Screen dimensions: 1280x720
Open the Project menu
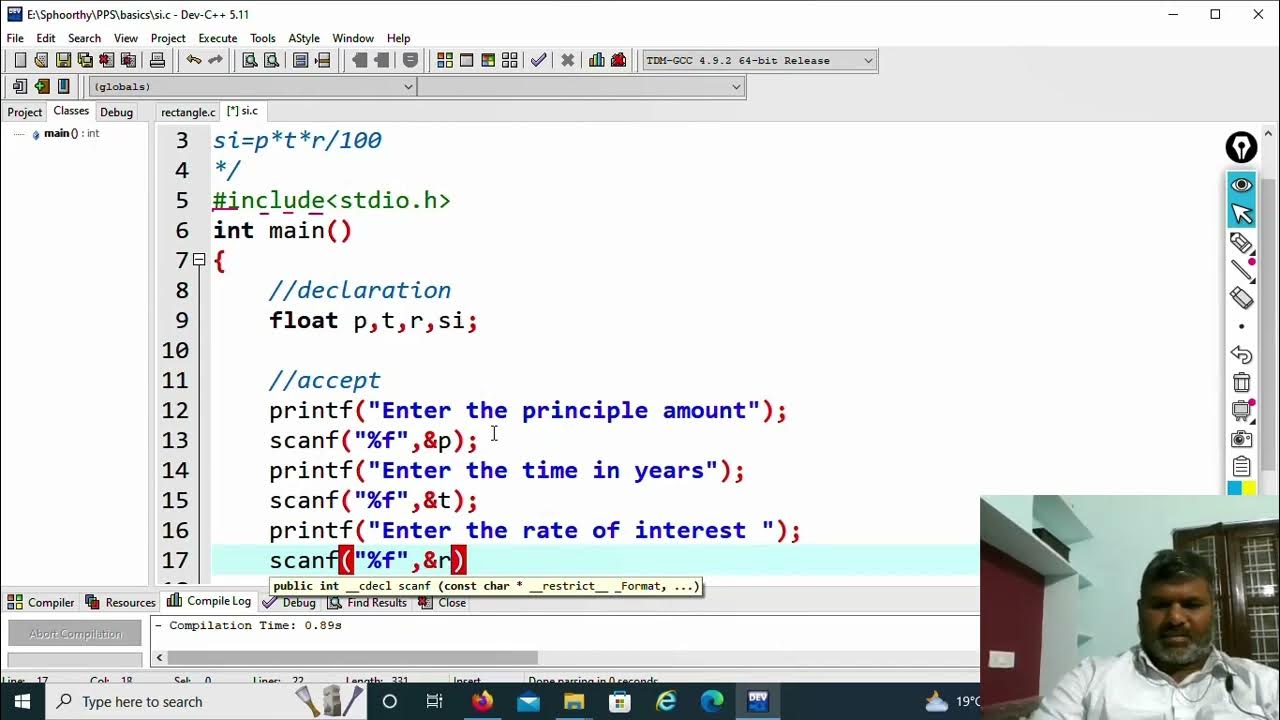tap(168, 38)
